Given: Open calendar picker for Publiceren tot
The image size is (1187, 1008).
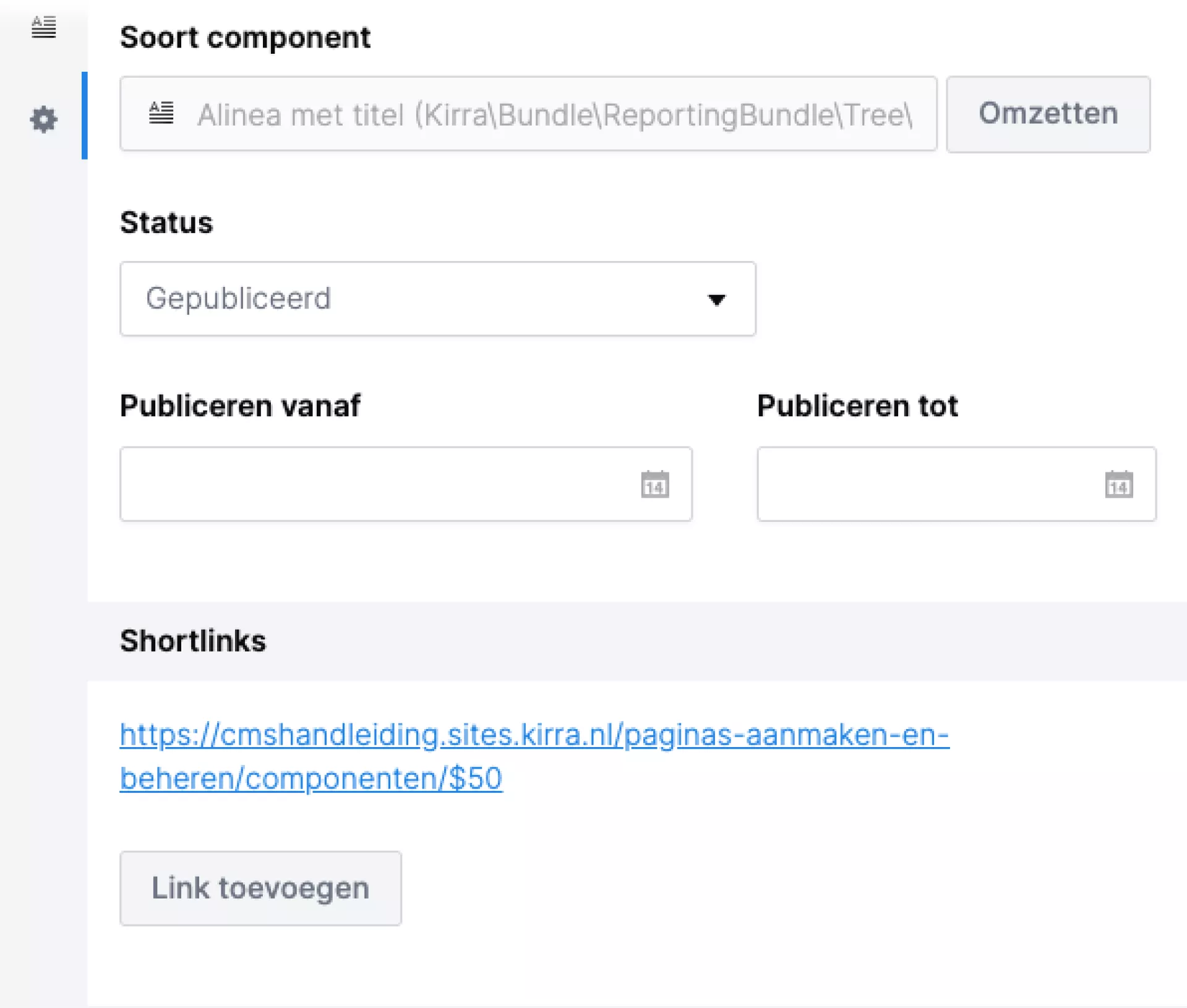Looking at the screenshot, I should coord(1118,484).
